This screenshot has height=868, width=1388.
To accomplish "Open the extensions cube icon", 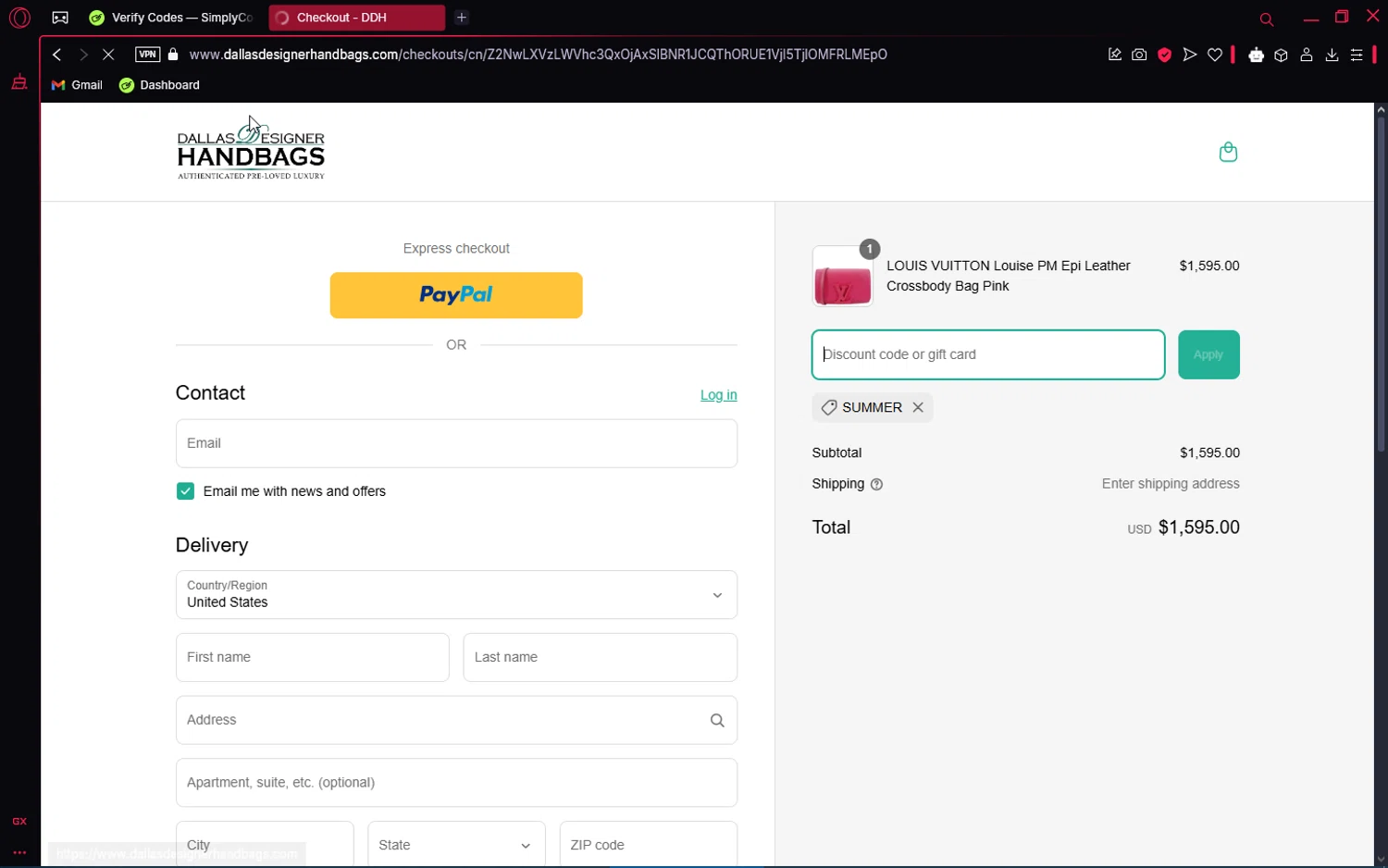I will click(1281, 55).
